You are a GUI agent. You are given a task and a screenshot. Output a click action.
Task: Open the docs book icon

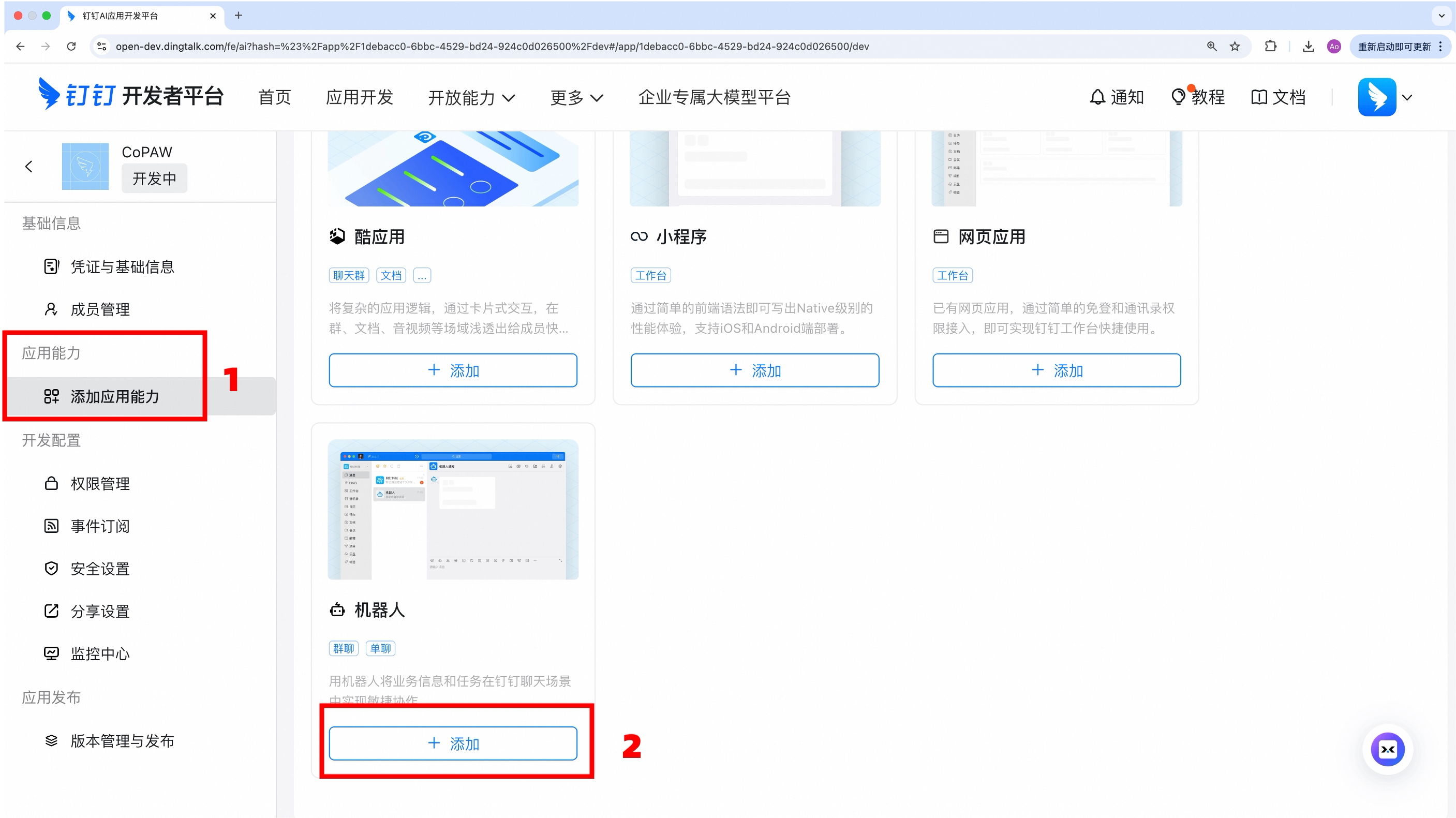[x=1259, y=97]
